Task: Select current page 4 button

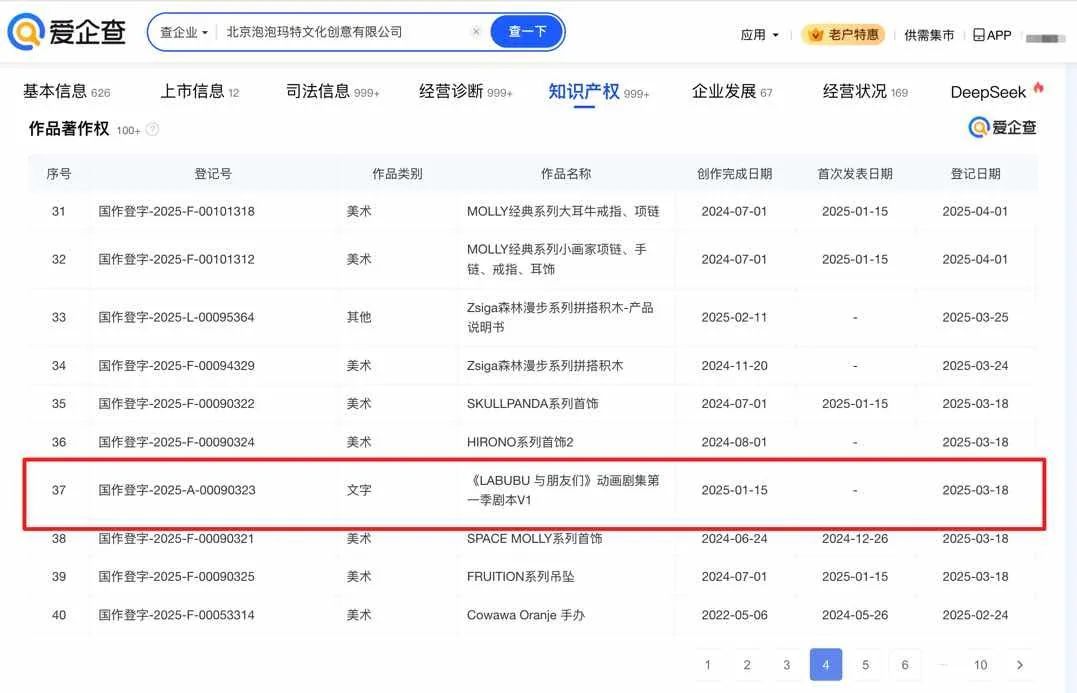Action: tap(826, 665)
